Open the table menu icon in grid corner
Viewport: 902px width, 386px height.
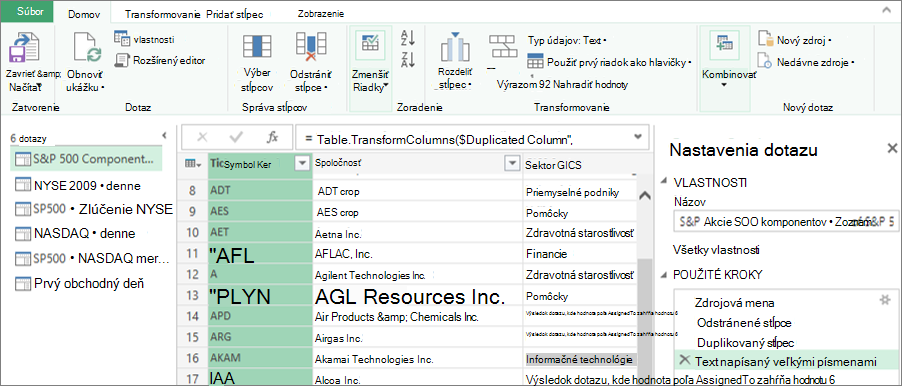[193, 164]
